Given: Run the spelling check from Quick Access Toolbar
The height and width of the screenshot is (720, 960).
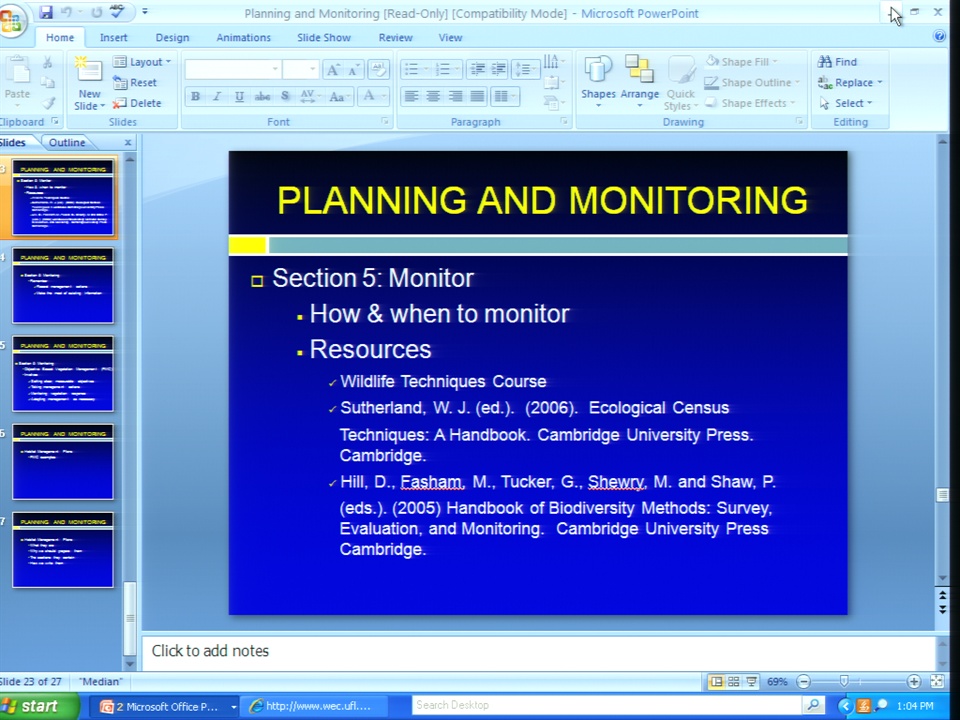Looking at the screenshot, I should pos(117,12).
